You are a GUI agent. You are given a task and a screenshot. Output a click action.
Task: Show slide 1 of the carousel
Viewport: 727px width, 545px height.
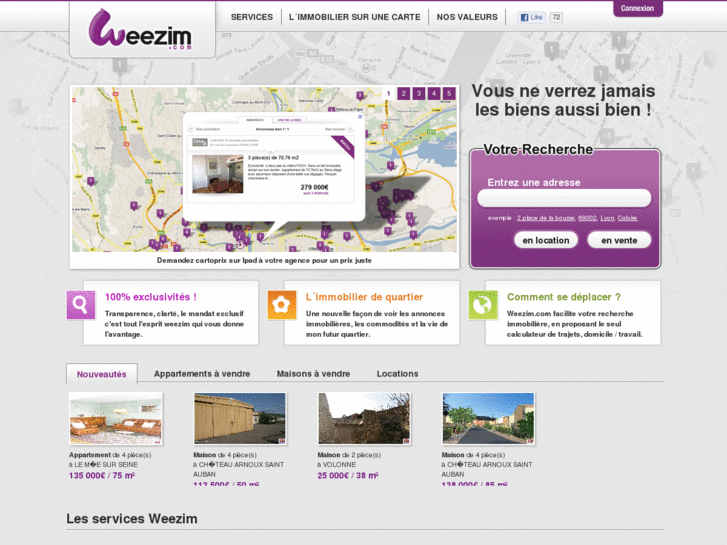click(389, 93)
